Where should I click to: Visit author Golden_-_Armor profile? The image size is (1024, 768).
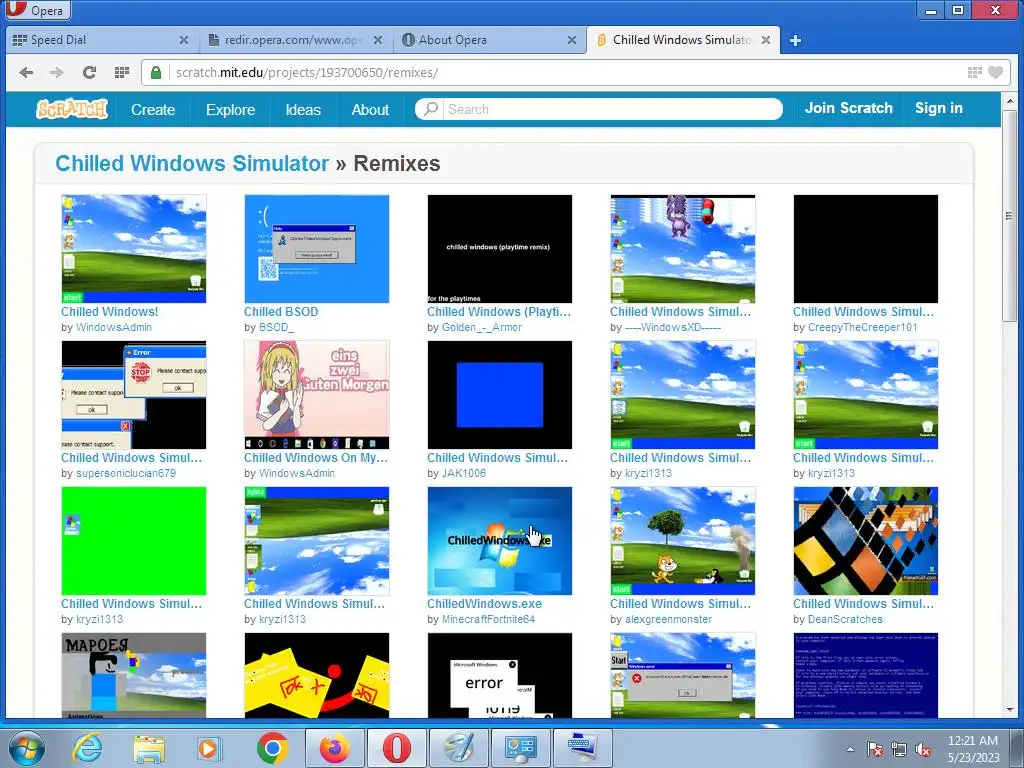(x=482, y=327)
